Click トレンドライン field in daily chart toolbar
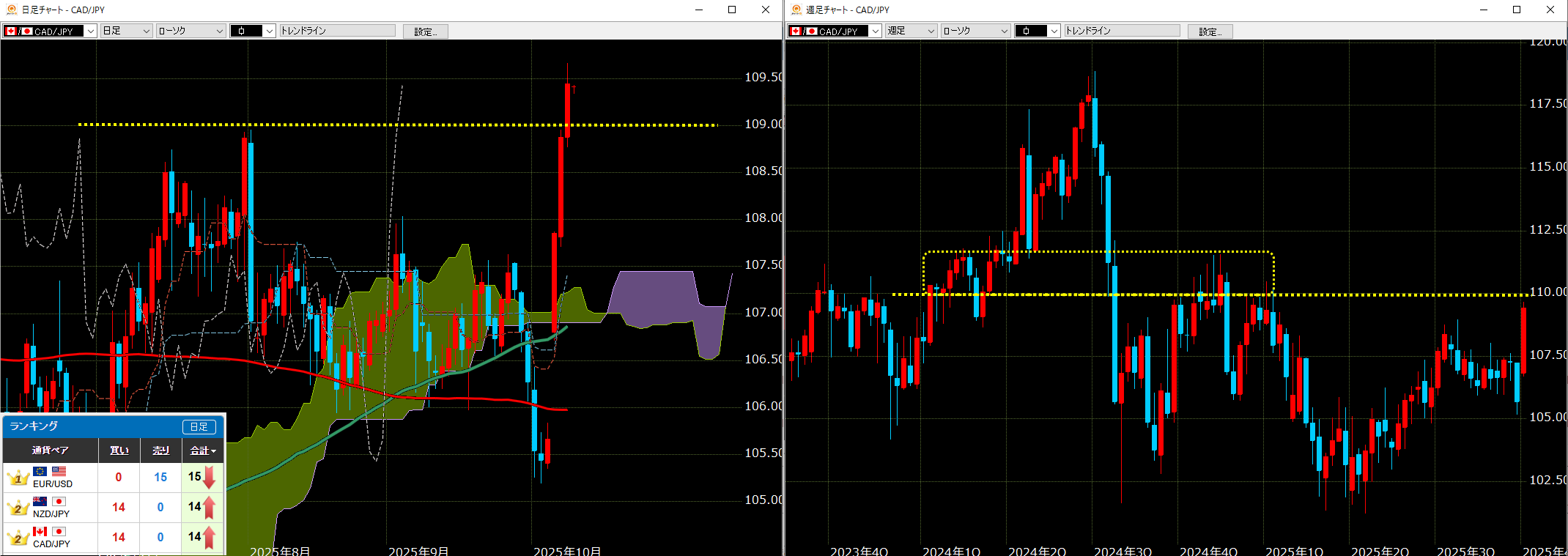Screen dimensions: 1568x556 [x=337, y=31]
